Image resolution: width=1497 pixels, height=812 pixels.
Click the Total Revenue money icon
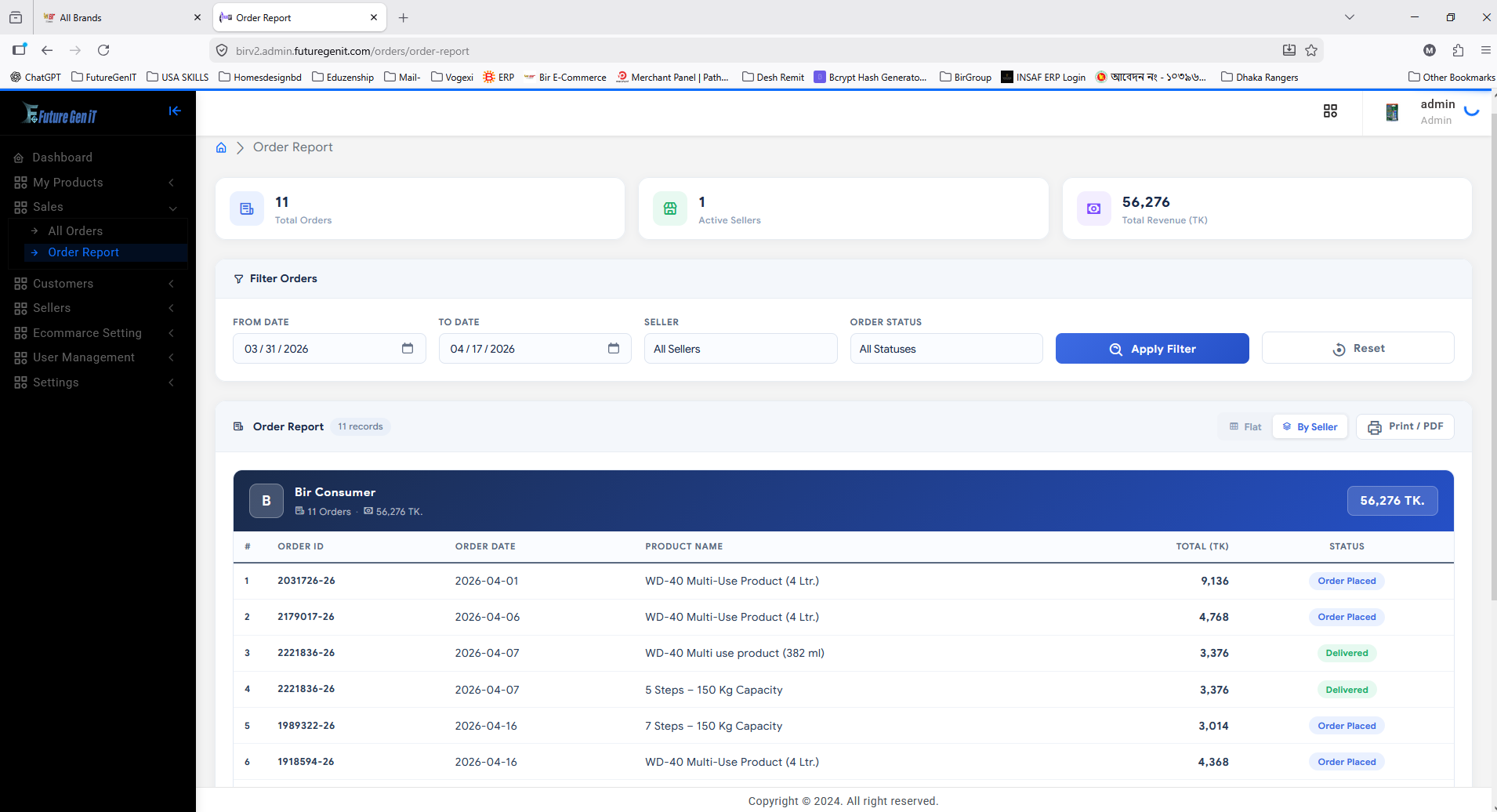[x=1094, y=208]
